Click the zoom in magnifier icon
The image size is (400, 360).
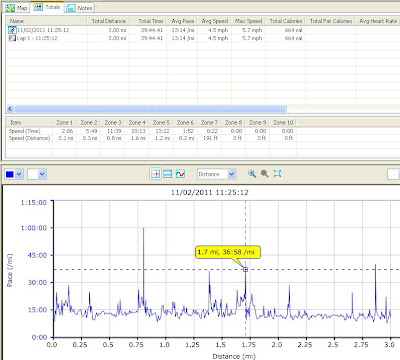tap(252, 174)
